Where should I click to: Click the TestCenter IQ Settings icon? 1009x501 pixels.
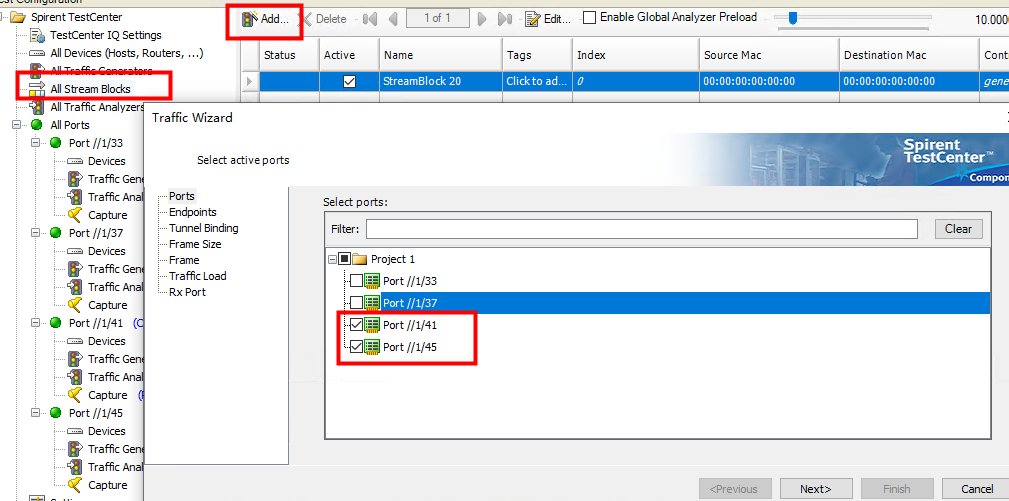coord(37,35)
